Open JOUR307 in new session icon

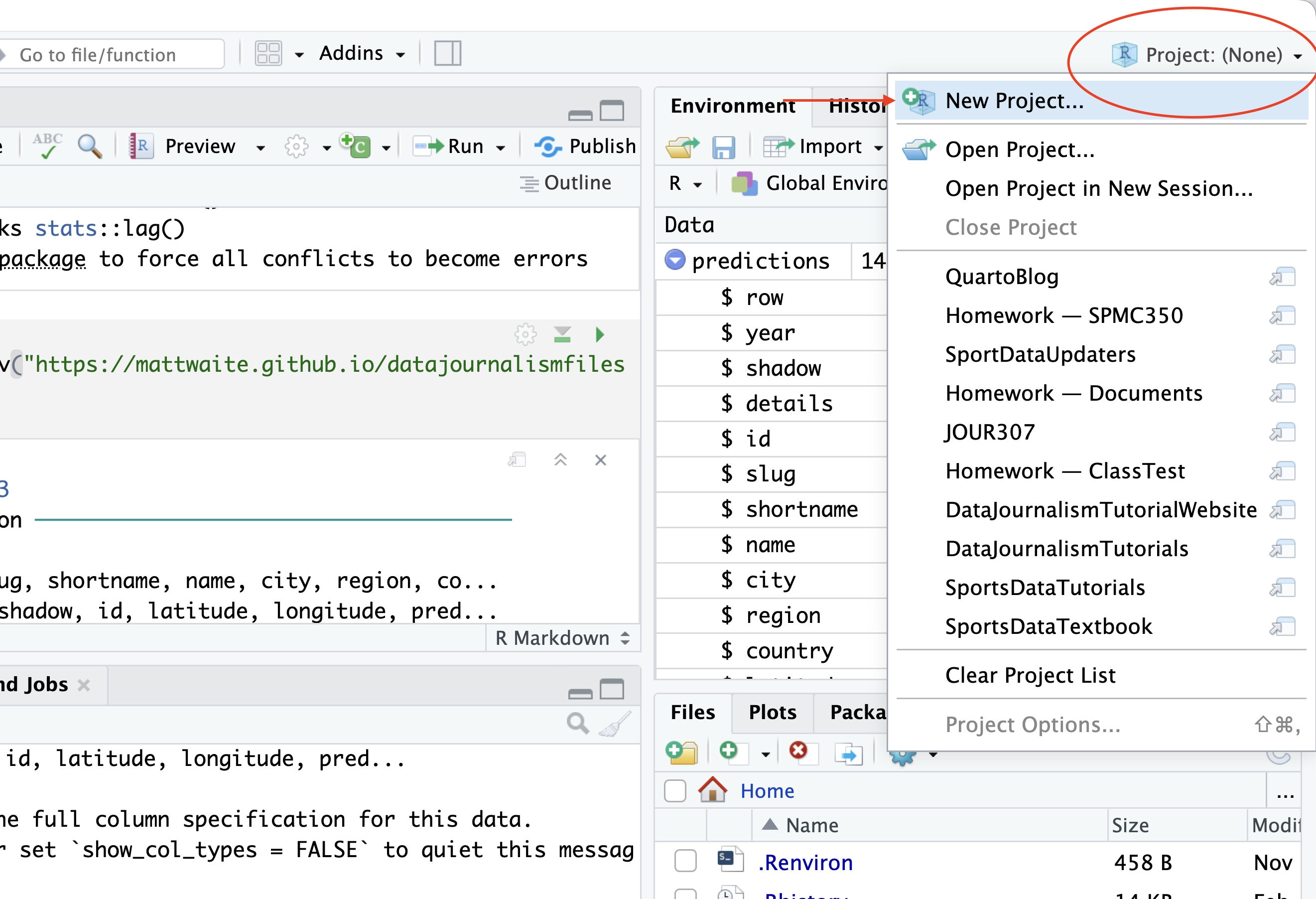(1282, 433)
